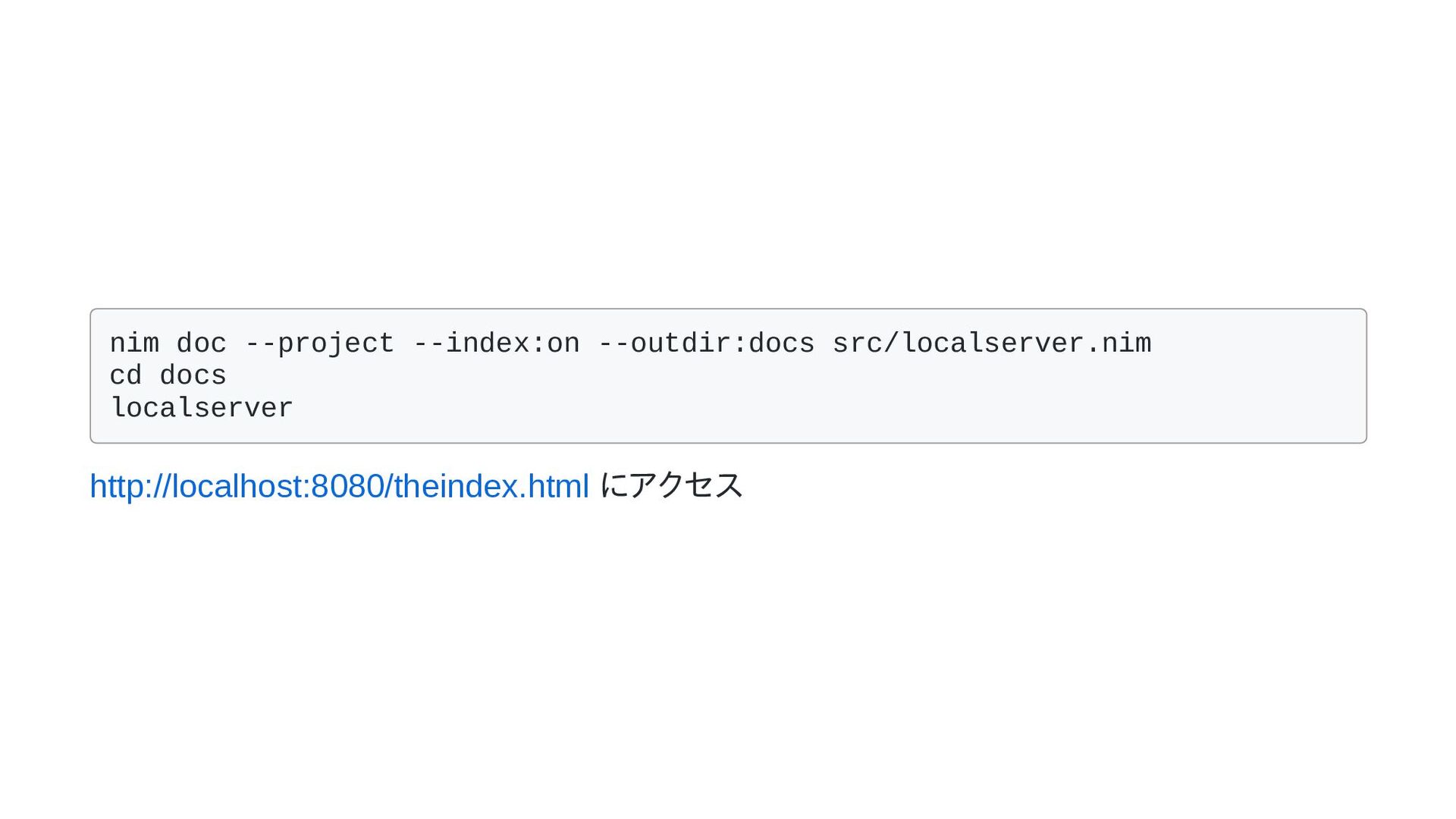1456x819 pixels.
Task: Click the '--outdir:docs' option text
Action: coord(706,344)
